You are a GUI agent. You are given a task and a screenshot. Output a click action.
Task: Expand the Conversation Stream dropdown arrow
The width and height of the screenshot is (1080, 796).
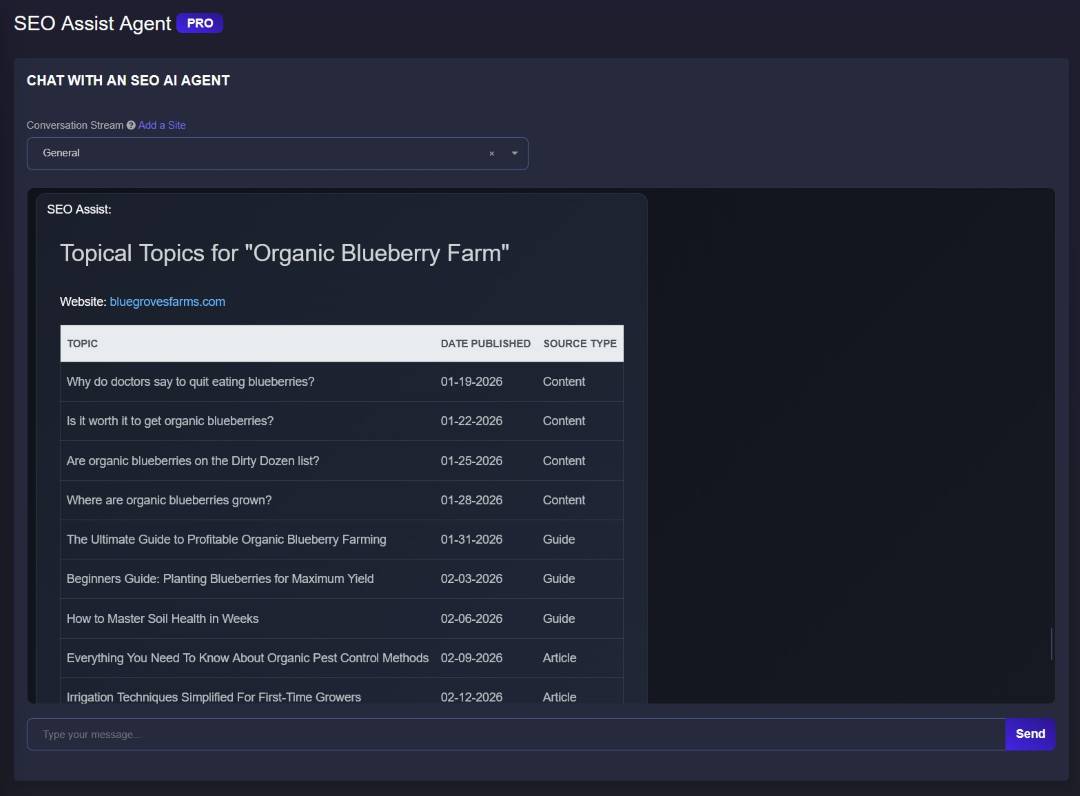(515, 153)
